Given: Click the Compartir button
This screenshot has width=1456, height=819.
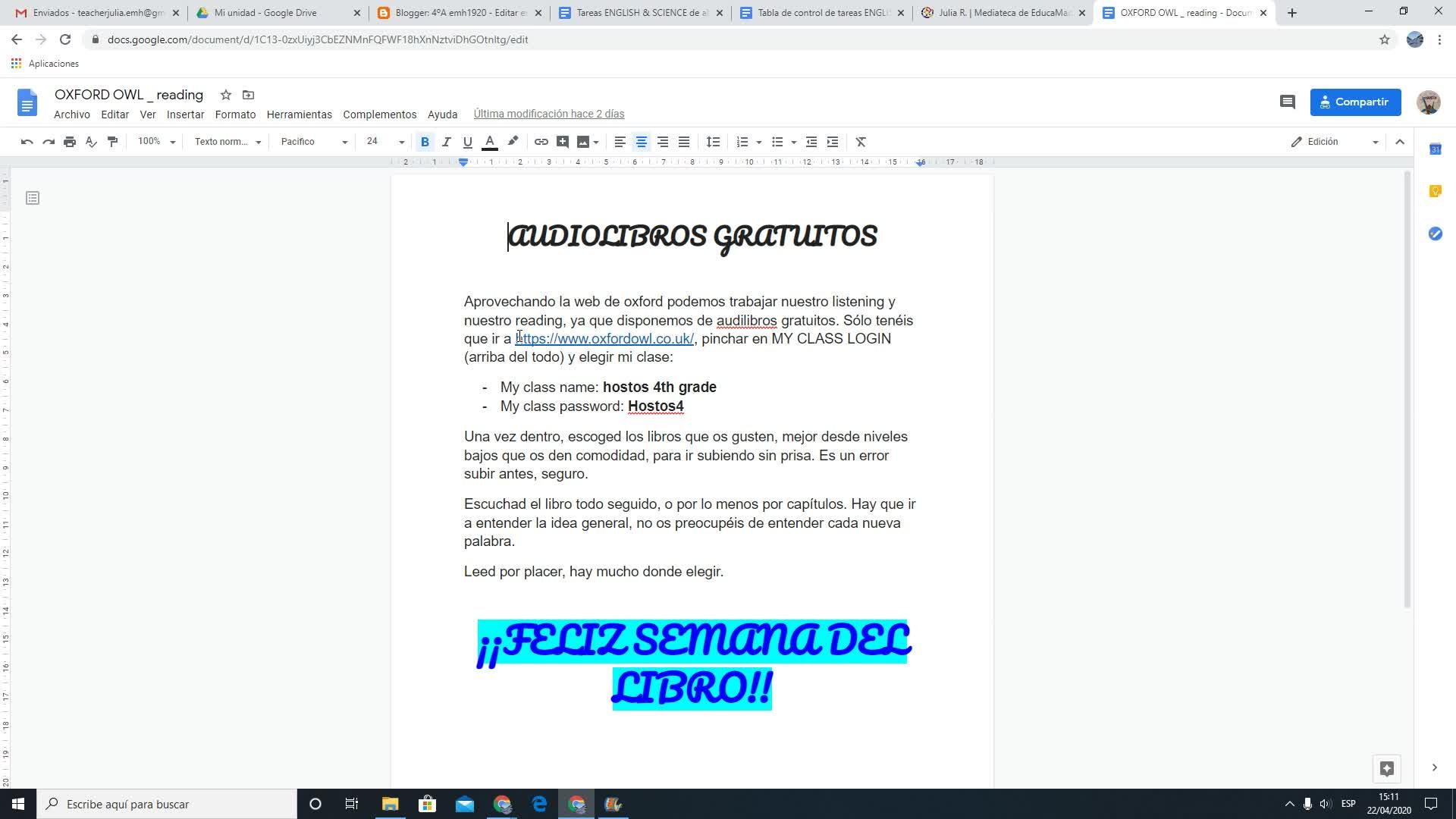Looking at the screenshot, I should [x=1354, y=102].
